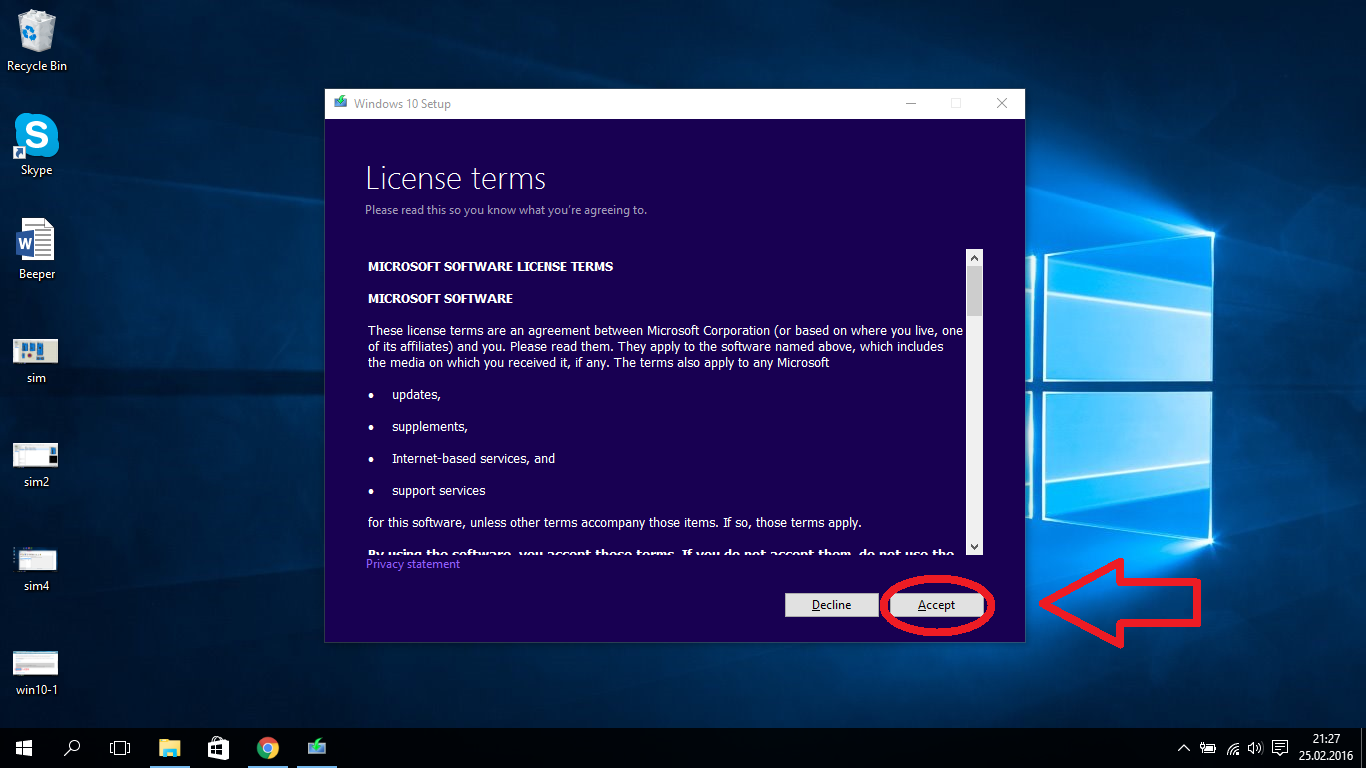
Task: Open File Explorer from taskbar
Action: [170, 747]
